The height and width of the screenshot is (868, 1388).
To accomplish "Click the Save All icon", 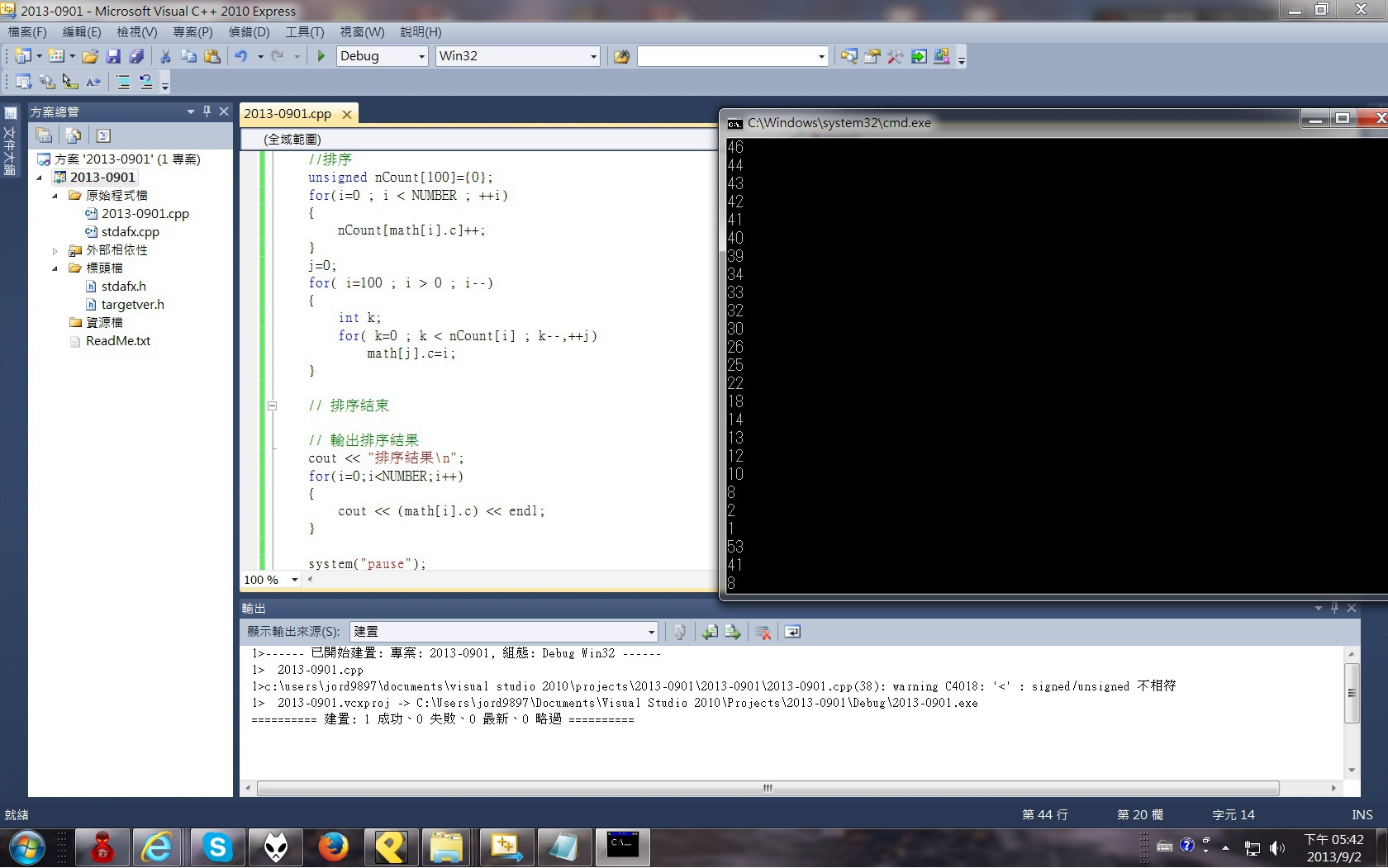I will pos(136,56).
